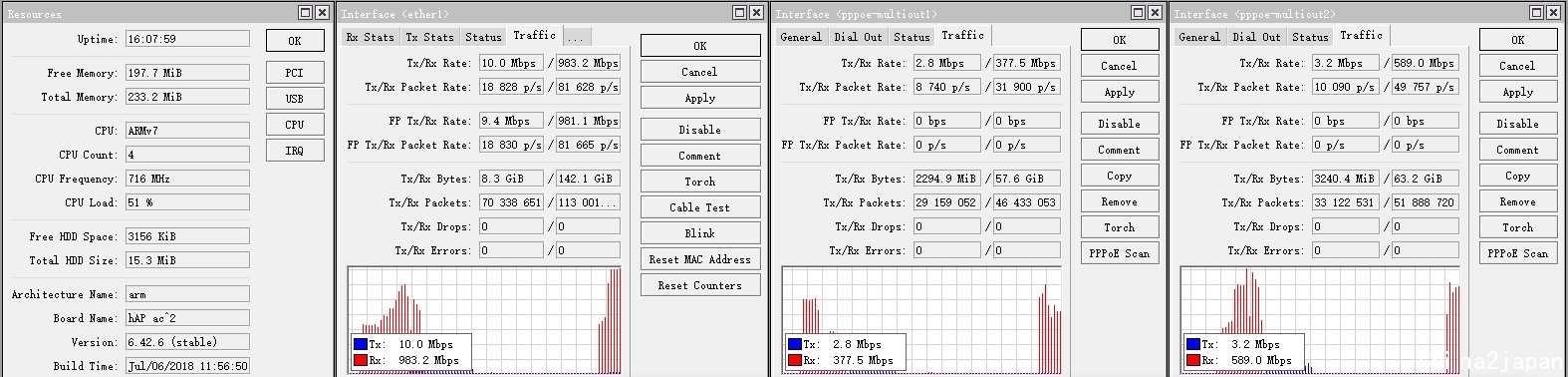The image size is (1568, 377).
Task: Click OK in the Resources window
Action: 294,41
